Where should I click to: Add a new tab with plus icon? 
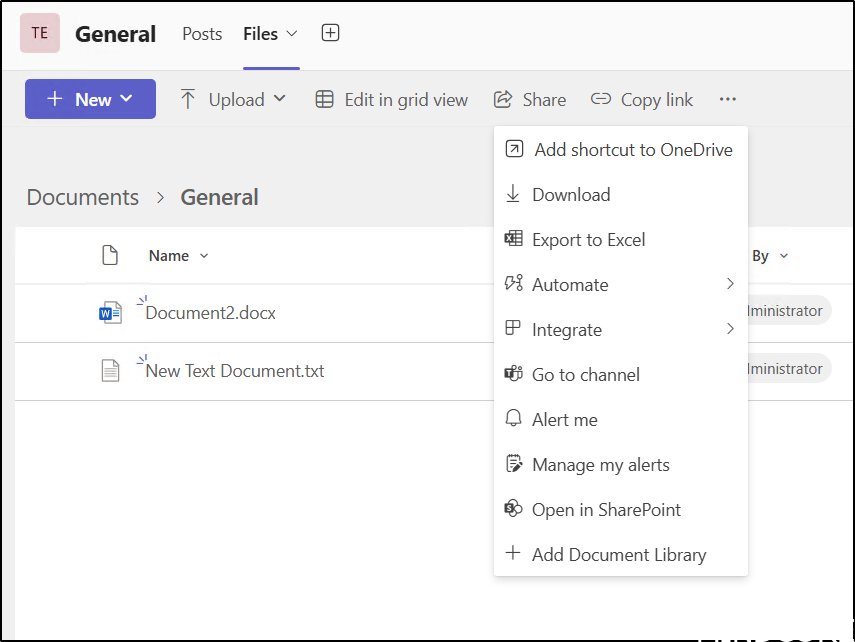tap(330, 33)
